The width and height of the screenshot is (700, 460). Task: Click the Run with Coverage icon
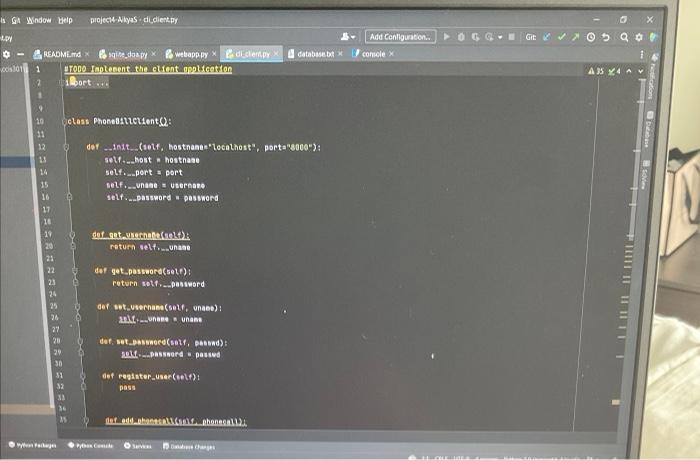click(475, 37)
